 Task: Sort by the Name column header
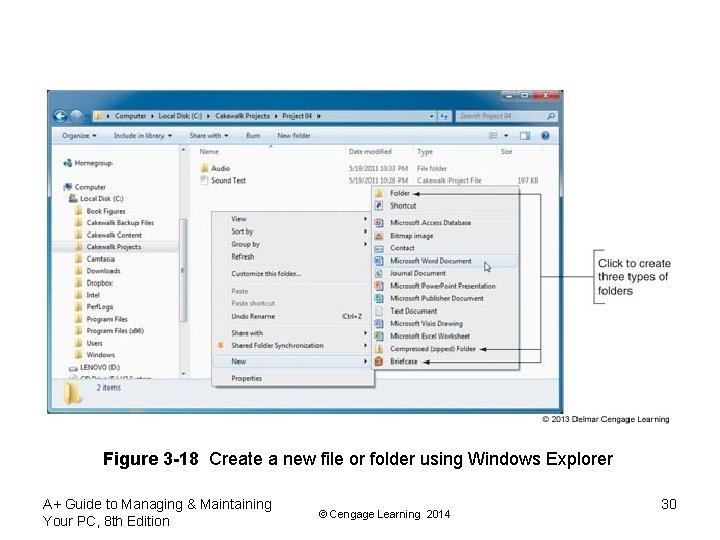(x=209, y=152)
